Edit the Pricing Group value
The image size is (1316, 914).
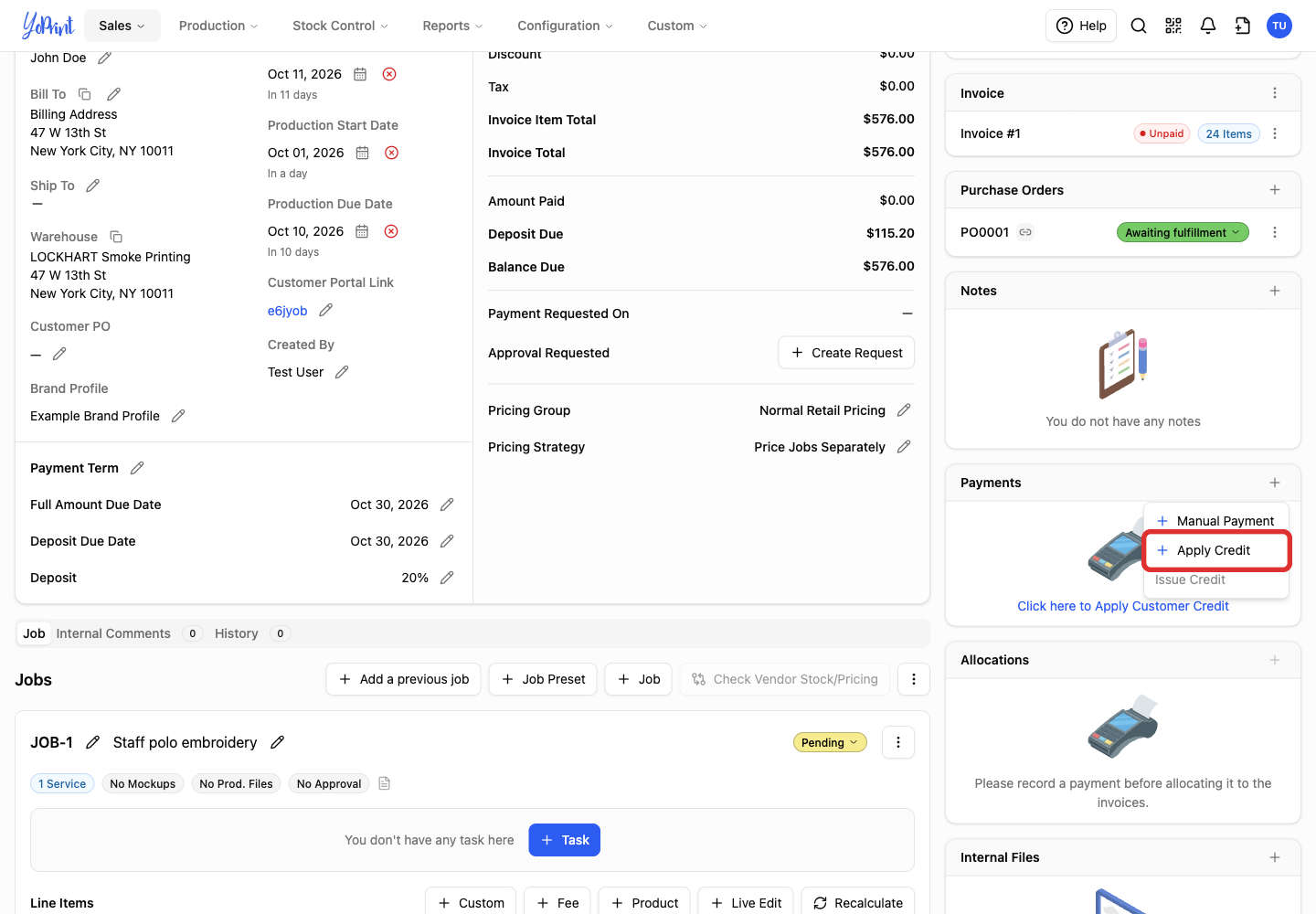coord(904,410)
